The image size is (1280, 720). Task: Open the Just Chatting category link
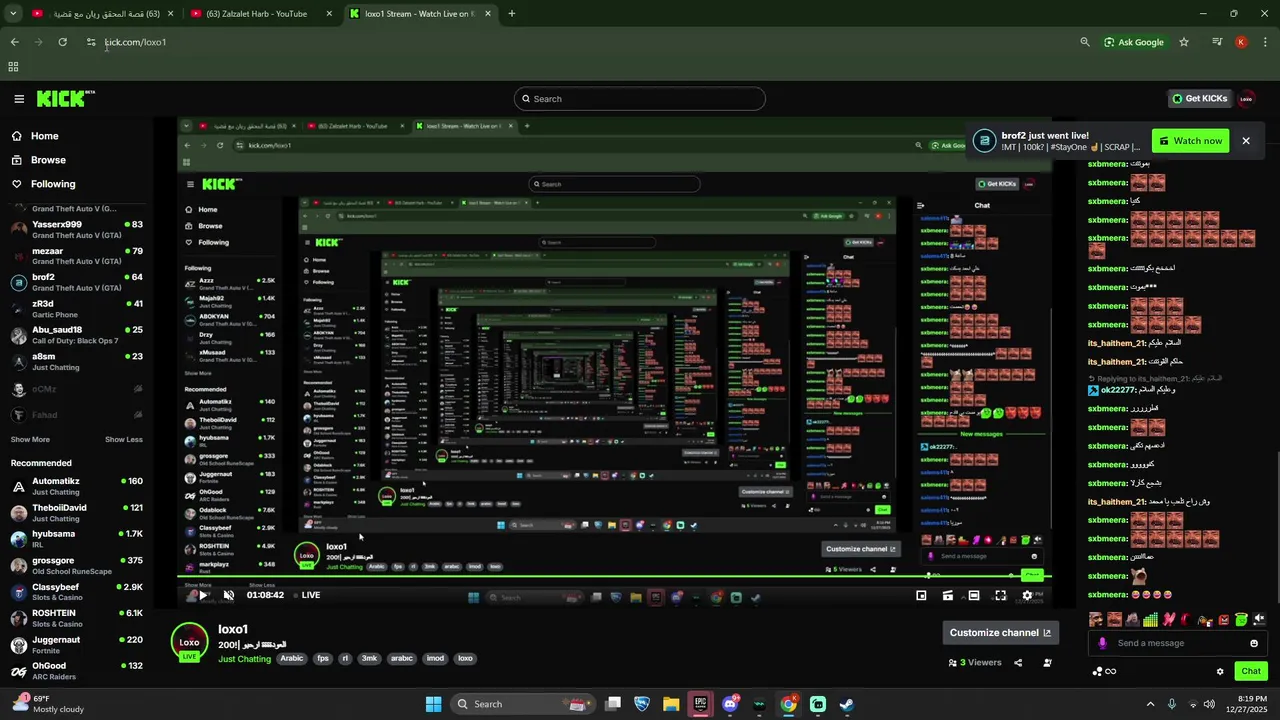245,659
